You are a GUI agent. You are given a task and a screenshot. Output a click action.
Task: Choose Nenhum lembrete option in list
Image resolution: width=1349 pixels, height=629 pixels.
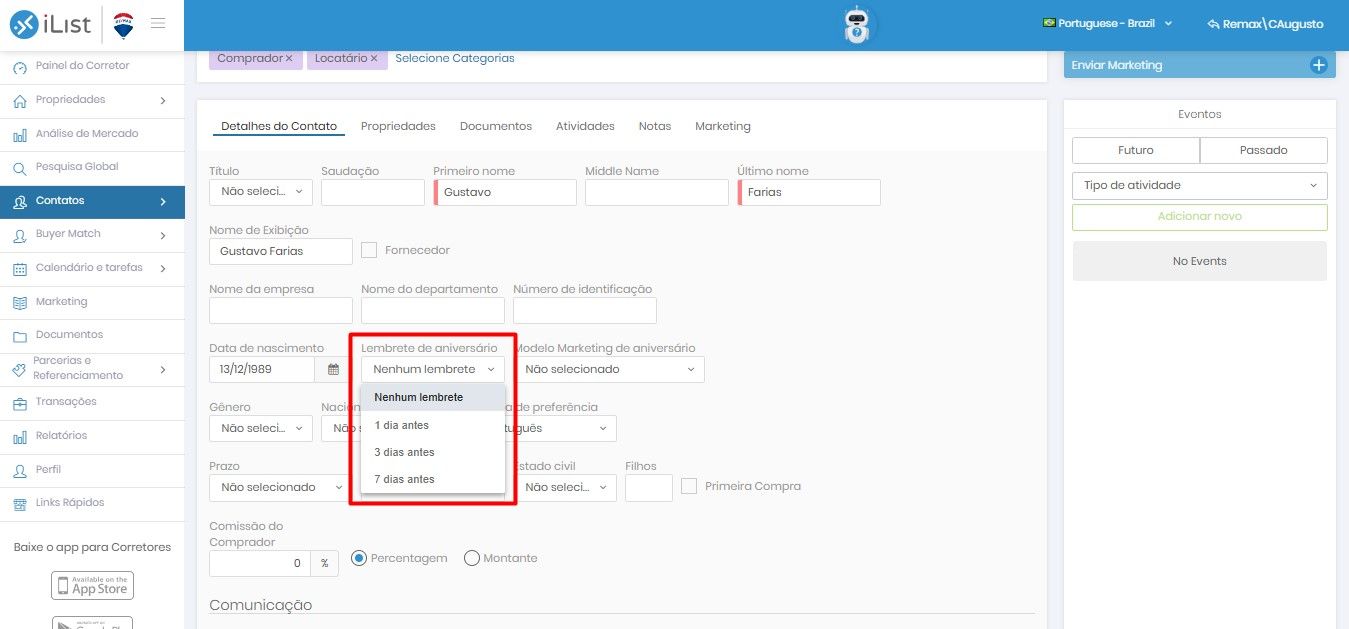click(433, 397)
